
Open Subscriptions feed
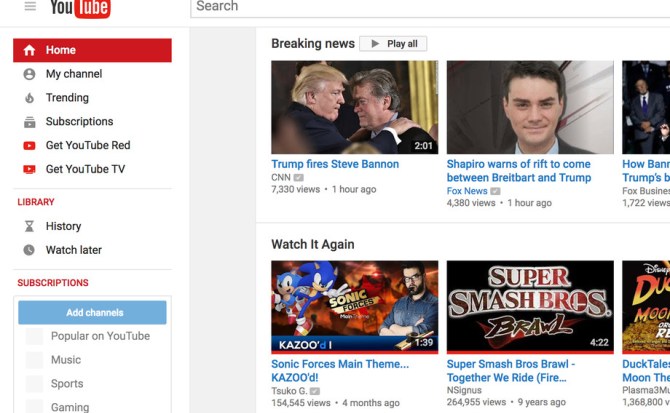pos(79,122)
